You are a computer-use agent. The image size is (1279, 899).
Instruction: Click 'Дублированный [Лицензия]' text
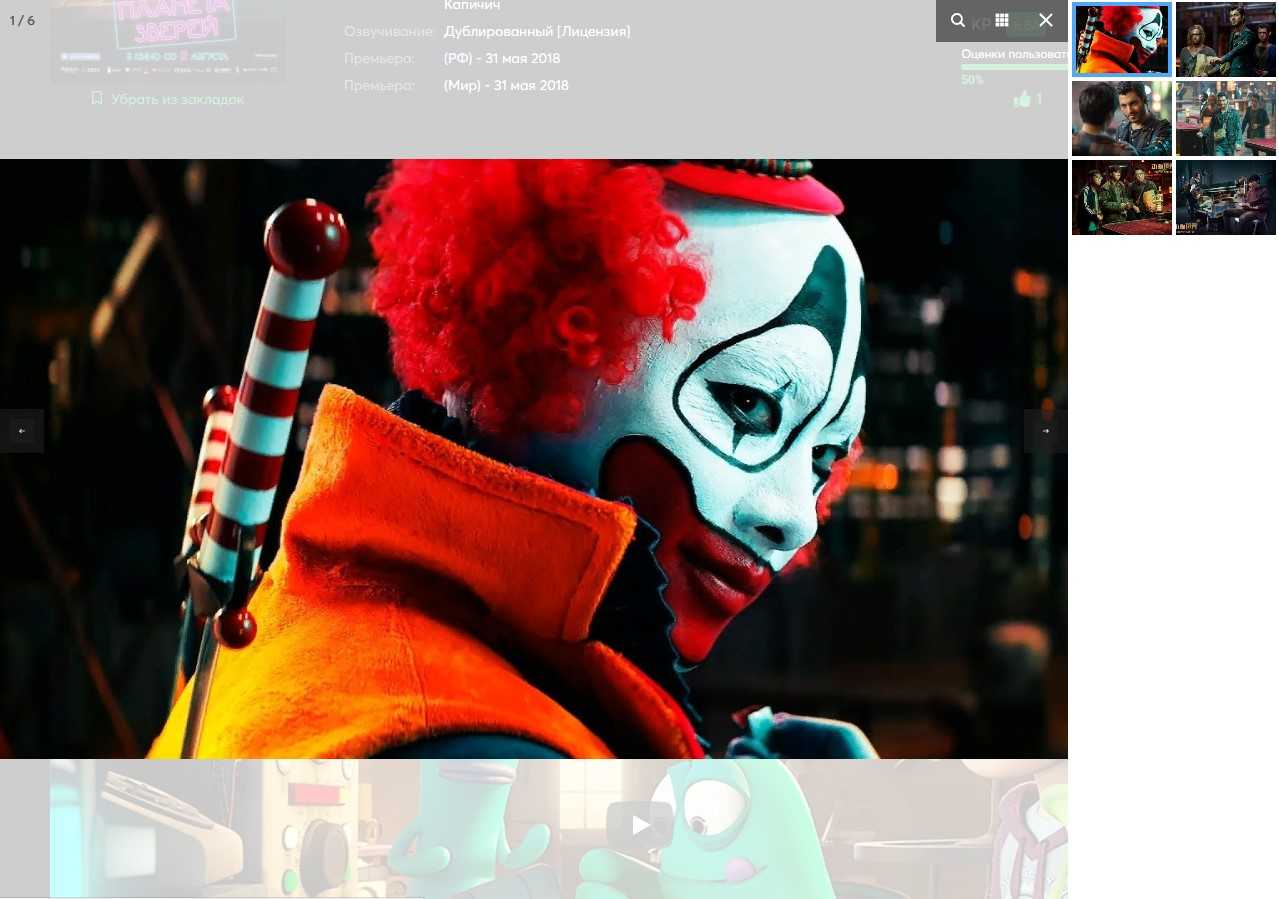point(537,32)
